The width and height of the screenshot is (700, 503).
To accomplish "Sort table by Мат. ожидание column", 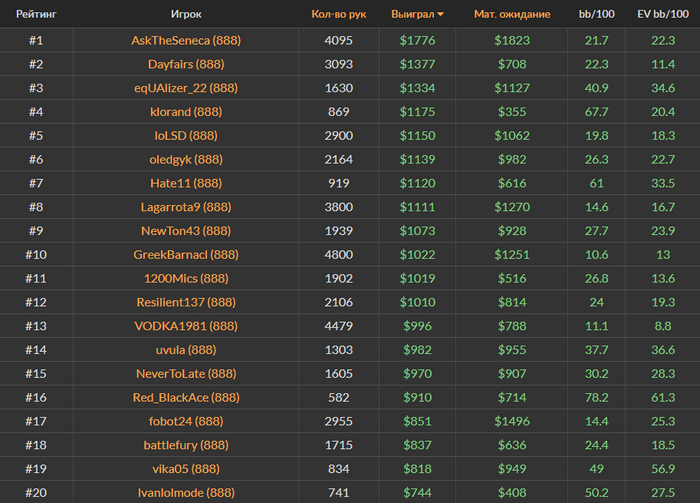I will (512, 15).
